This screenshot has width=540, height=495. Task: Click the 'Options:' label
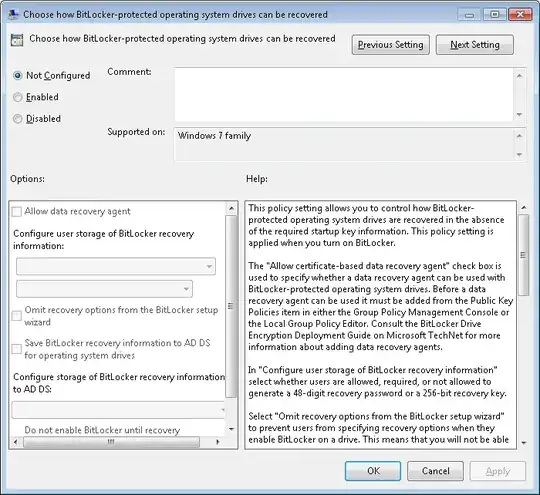pos(27,179)
